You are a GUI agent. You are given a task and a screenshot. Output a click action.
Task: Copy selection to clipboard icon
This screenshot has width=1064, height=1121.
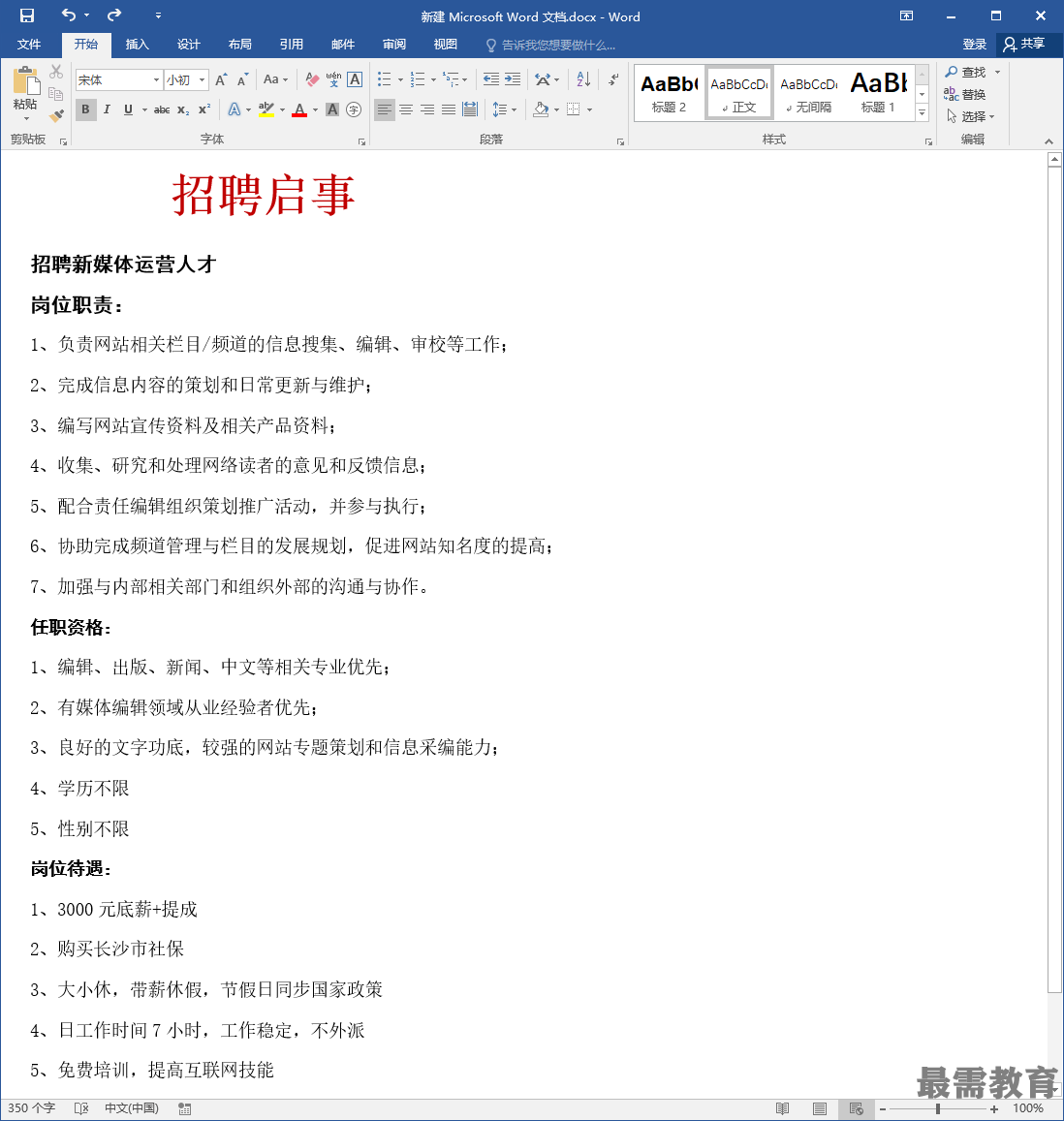click(56, 94)
